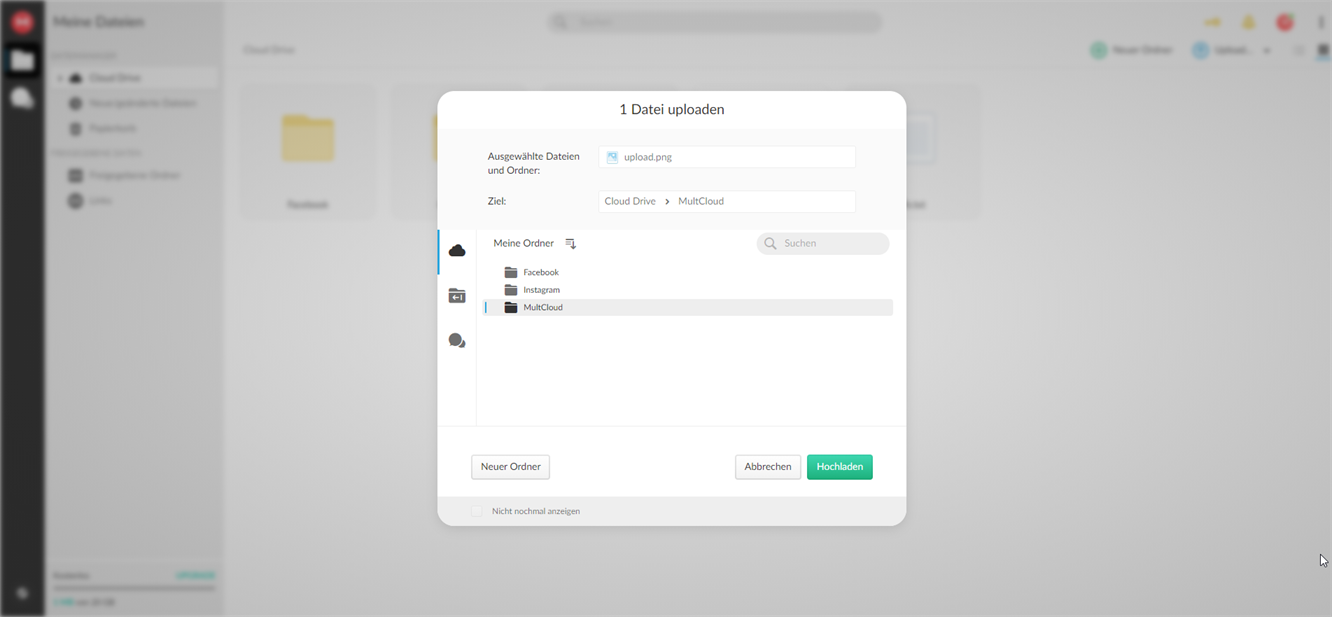1332x617 pixels.
Task: Select the Cloud Drive tab icon
Action: [457, 250]
